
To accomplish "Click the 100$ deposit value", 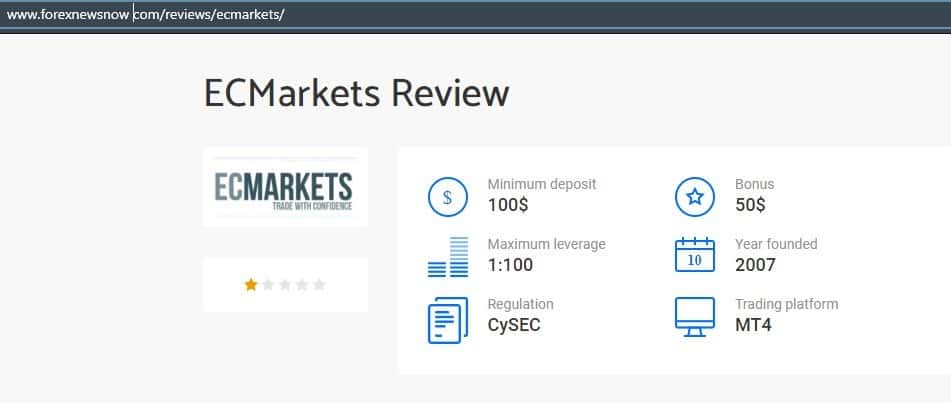I will click(508, 205).
